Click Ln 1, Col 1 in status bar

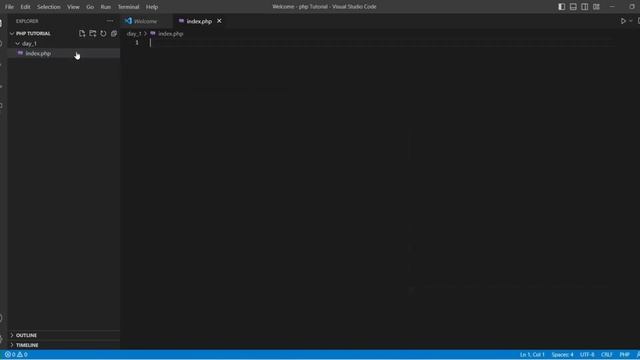click(x=532, y=355)
